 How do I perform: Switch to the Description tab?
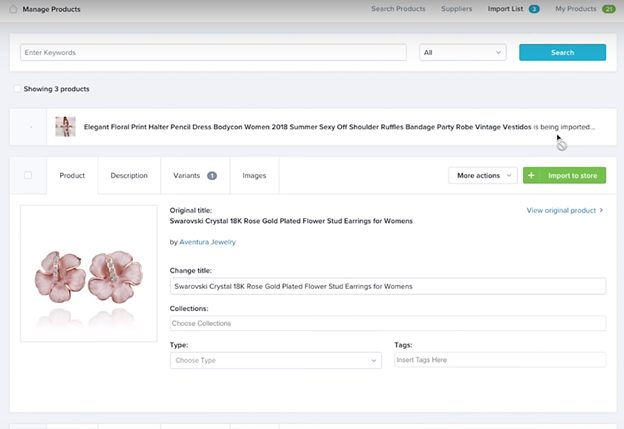pyautogui.click(x=129, y=176)
